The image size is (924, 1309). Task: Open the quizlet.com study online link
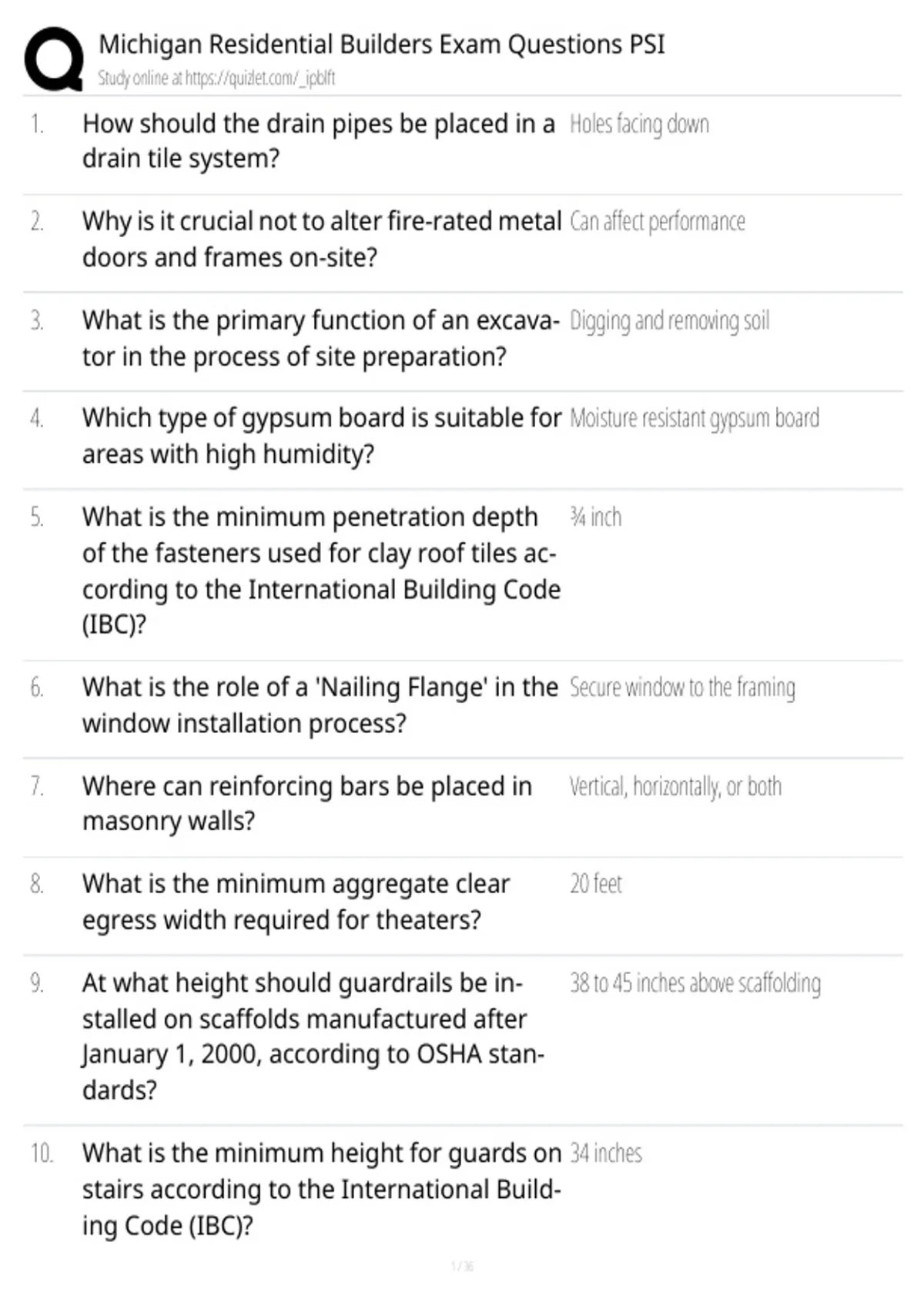tap(216, 78)
